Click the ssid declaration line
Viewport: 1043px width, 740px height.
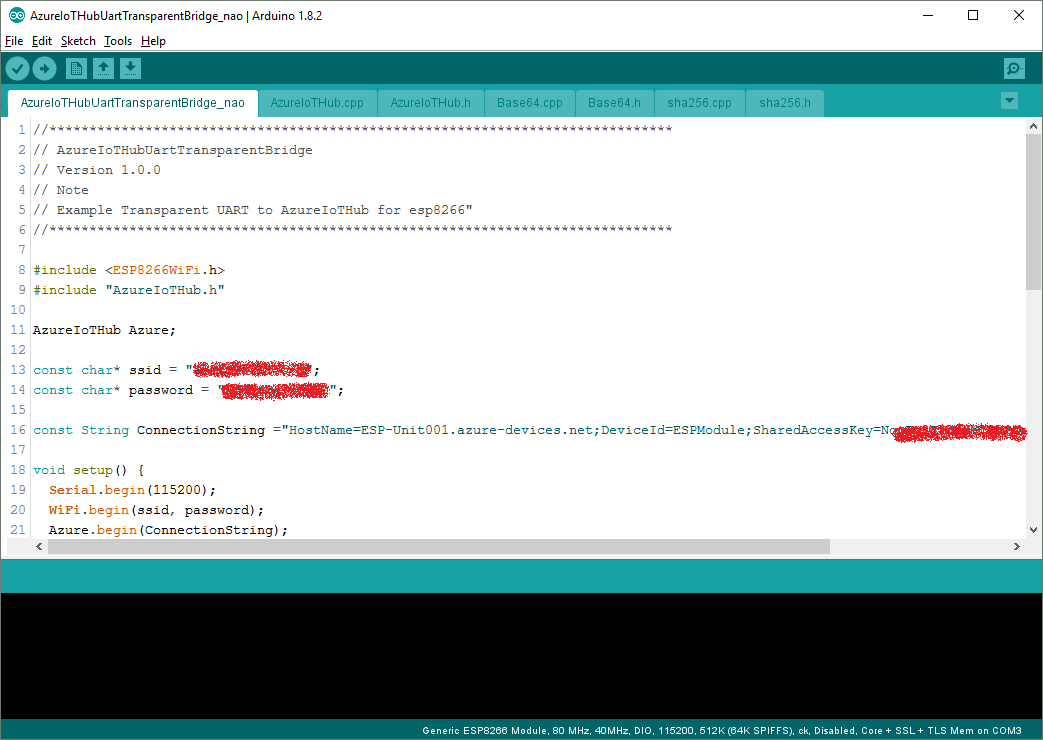(x=176, y=370)
